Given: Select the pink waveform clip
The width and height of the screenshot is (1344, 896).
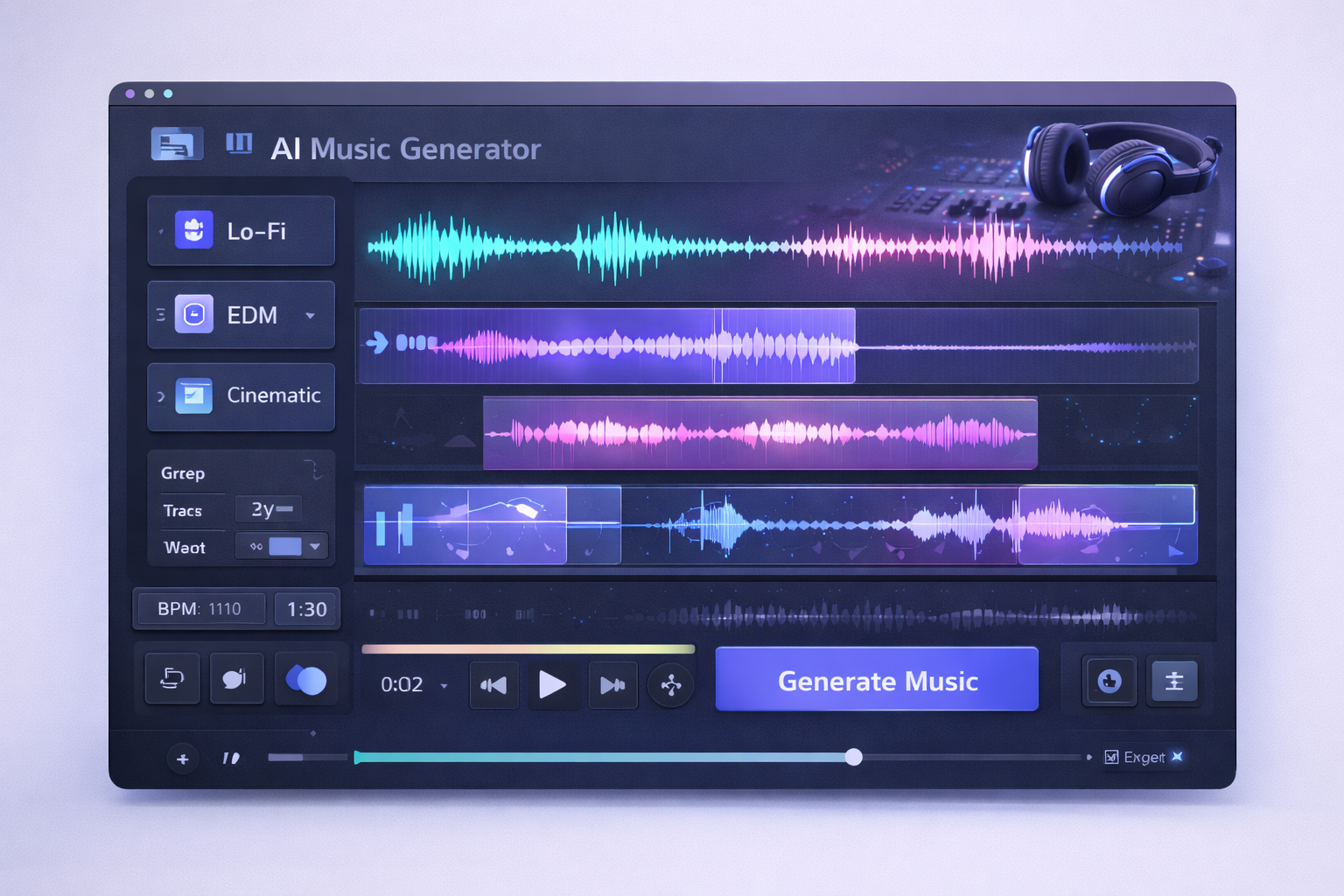Looking at the screenshot, I should (760, 433).
